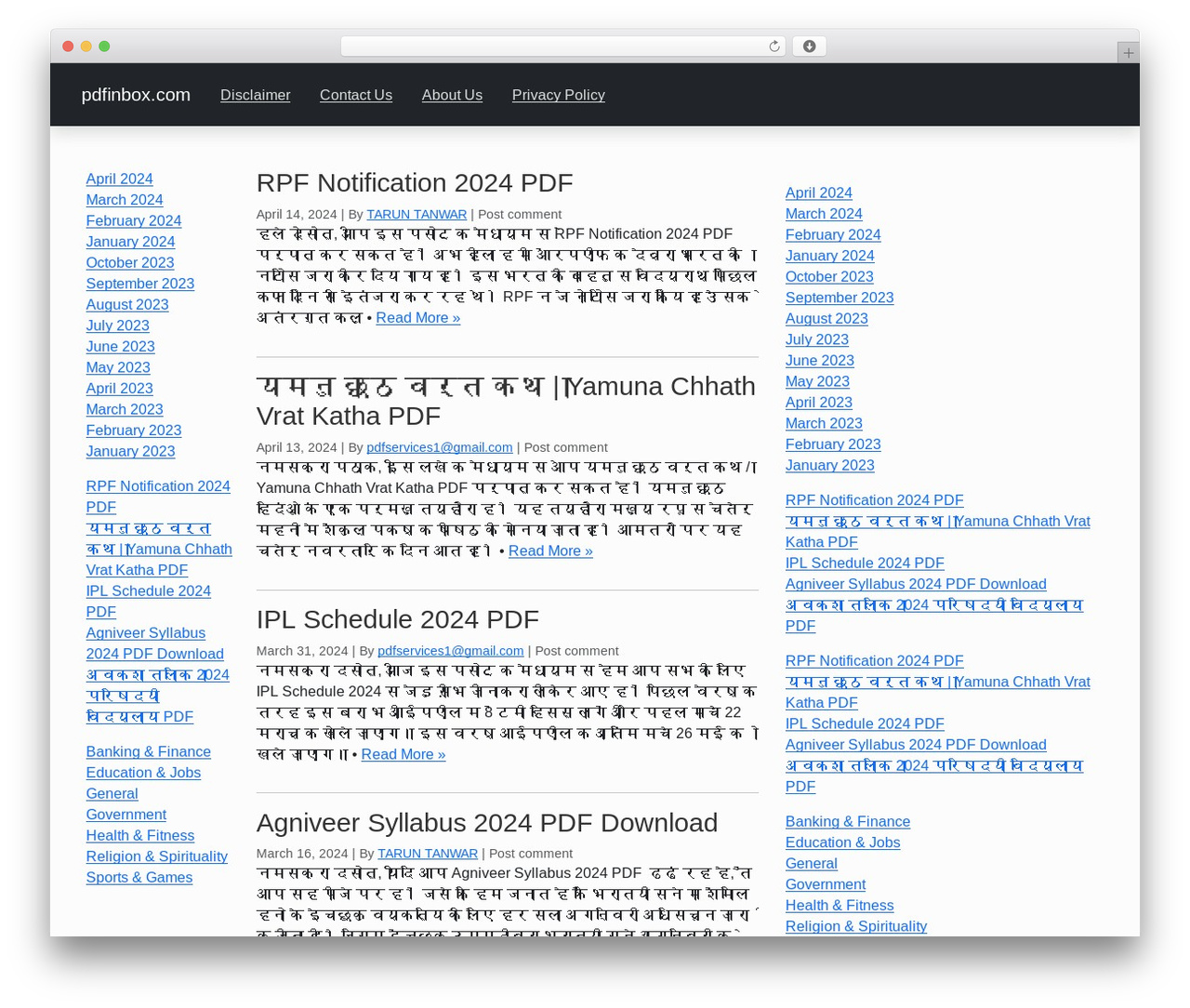The height and width of the screenshot is (1008, 1190).
Task: Open Sports & Games category in left sidebar
Action: (139, 877)
